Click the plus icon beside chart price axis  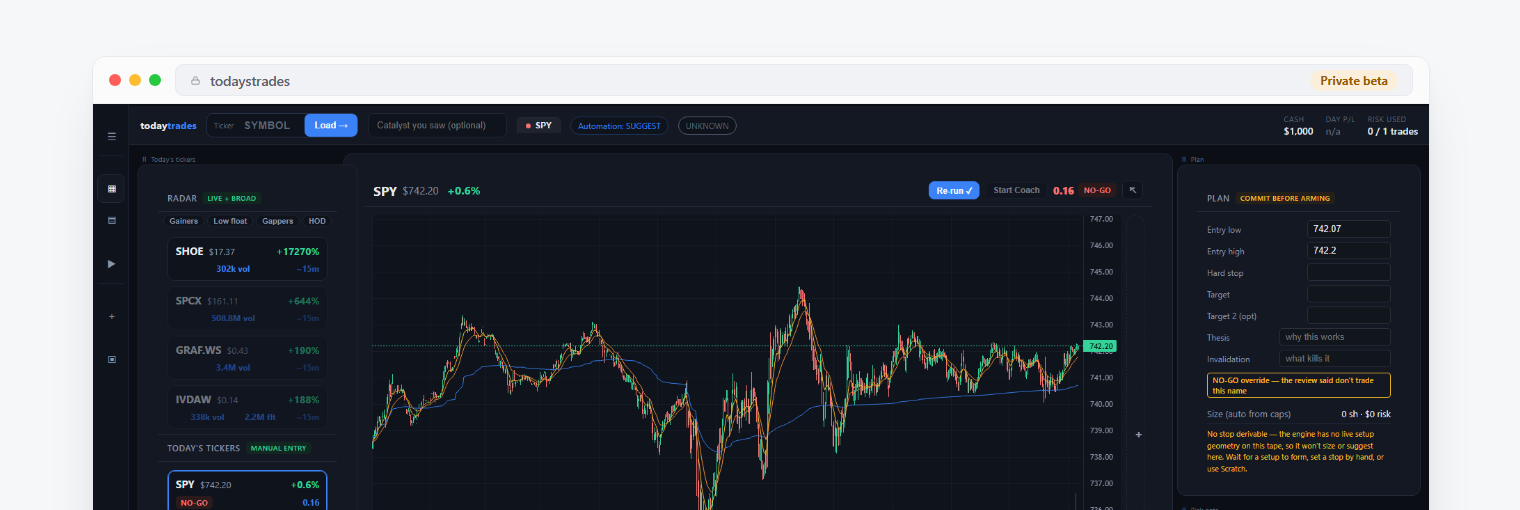(1139, 435)
